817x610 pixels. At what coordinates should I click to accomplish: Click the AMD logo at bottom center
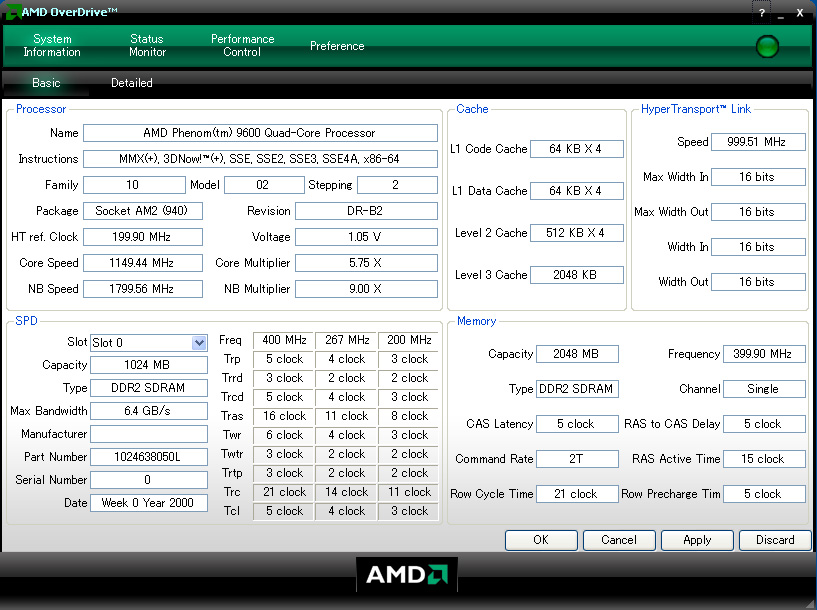[x=407, y=575]
